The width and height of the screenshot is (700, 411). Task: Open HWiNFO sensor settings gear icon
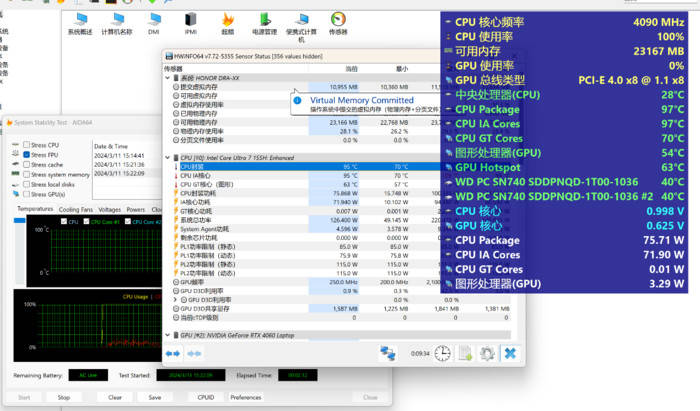(x=487, y=353)
